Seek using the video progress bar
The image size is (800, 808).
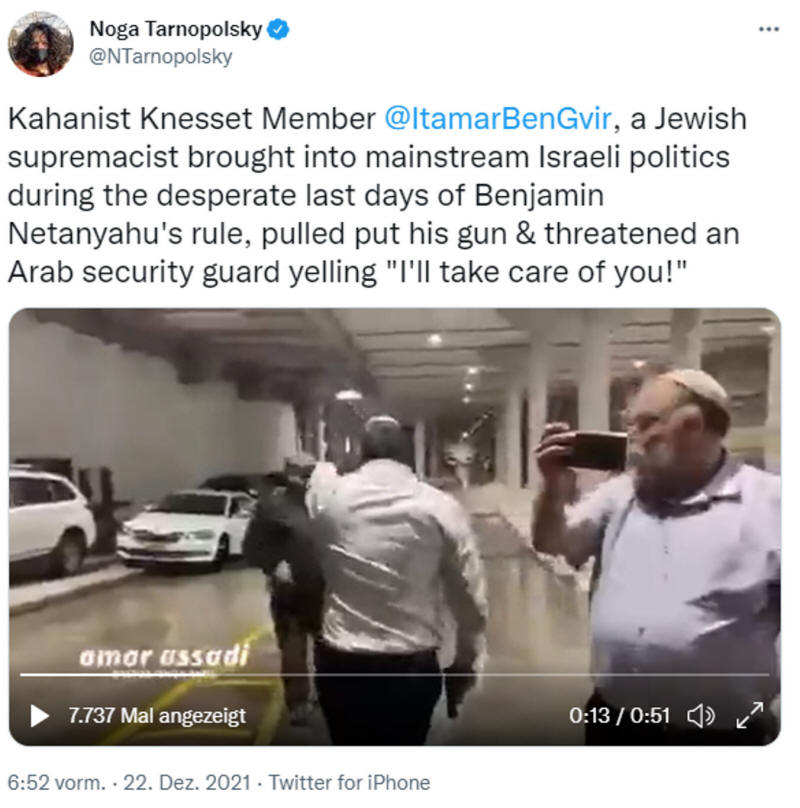(394, 674)
